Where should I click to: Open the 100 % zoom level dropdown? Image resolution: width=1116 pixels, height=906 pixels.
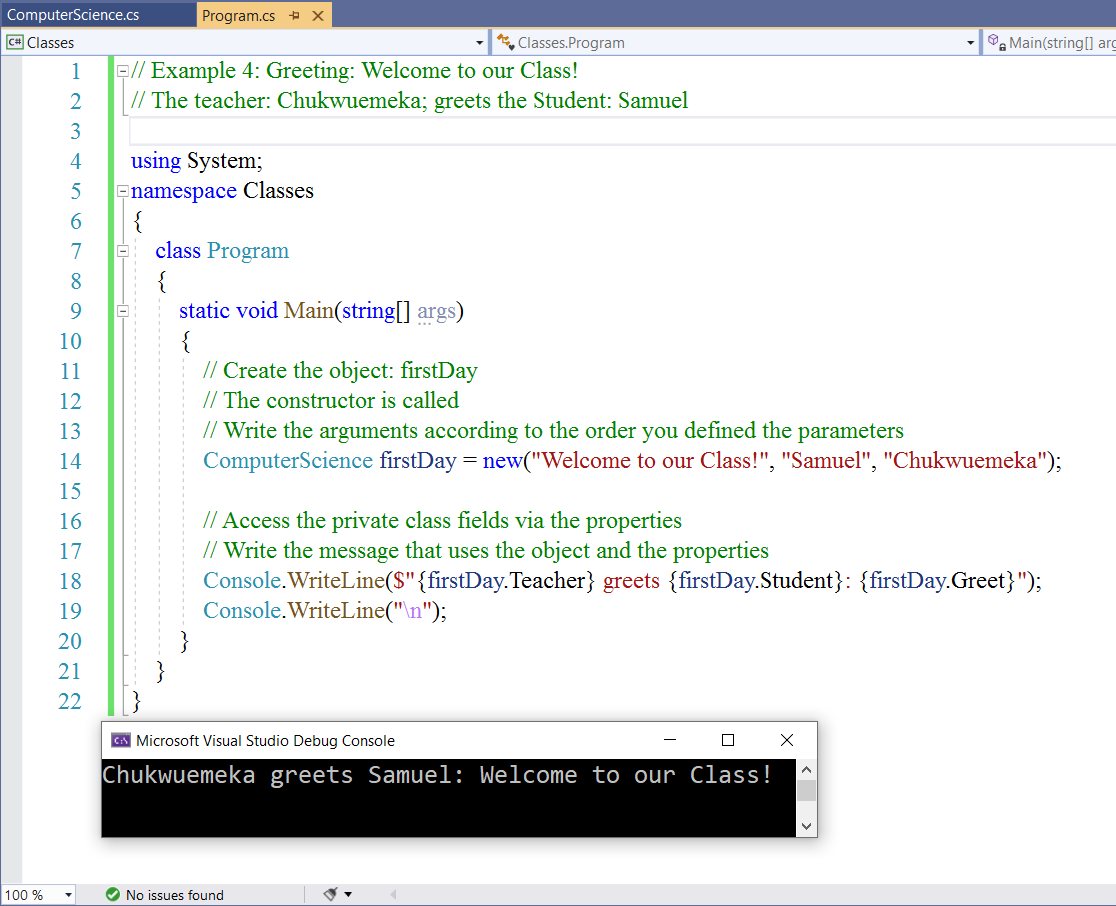[68, 895]
